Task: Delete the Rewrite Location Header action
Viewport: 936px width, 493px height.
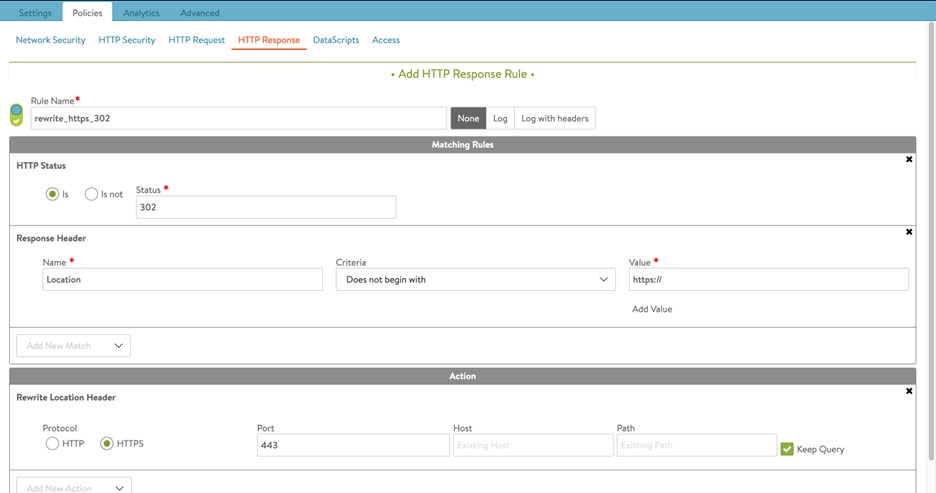Action: 909,391
